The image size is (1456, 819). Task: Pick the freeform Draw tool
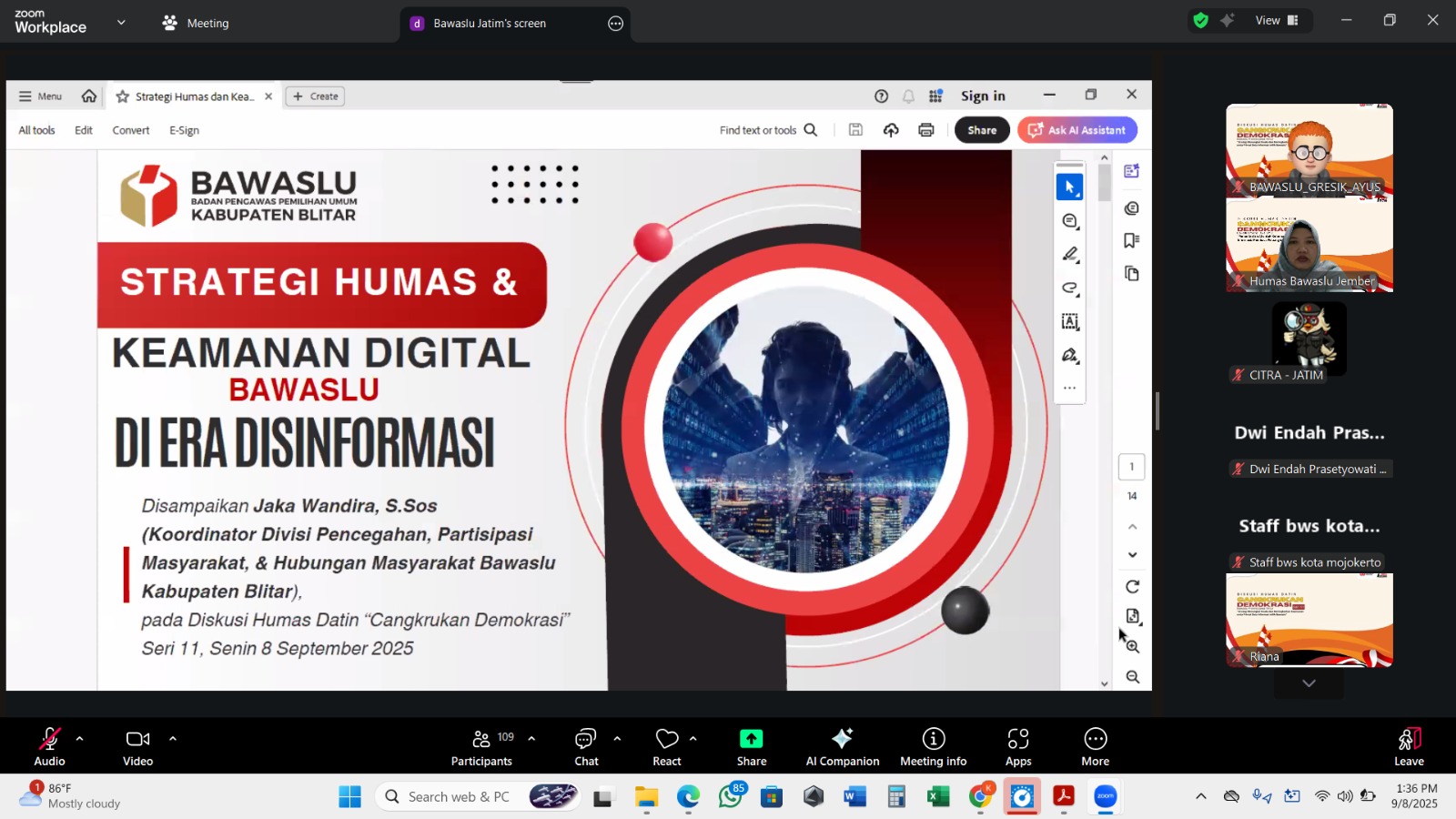[1070, 288]
